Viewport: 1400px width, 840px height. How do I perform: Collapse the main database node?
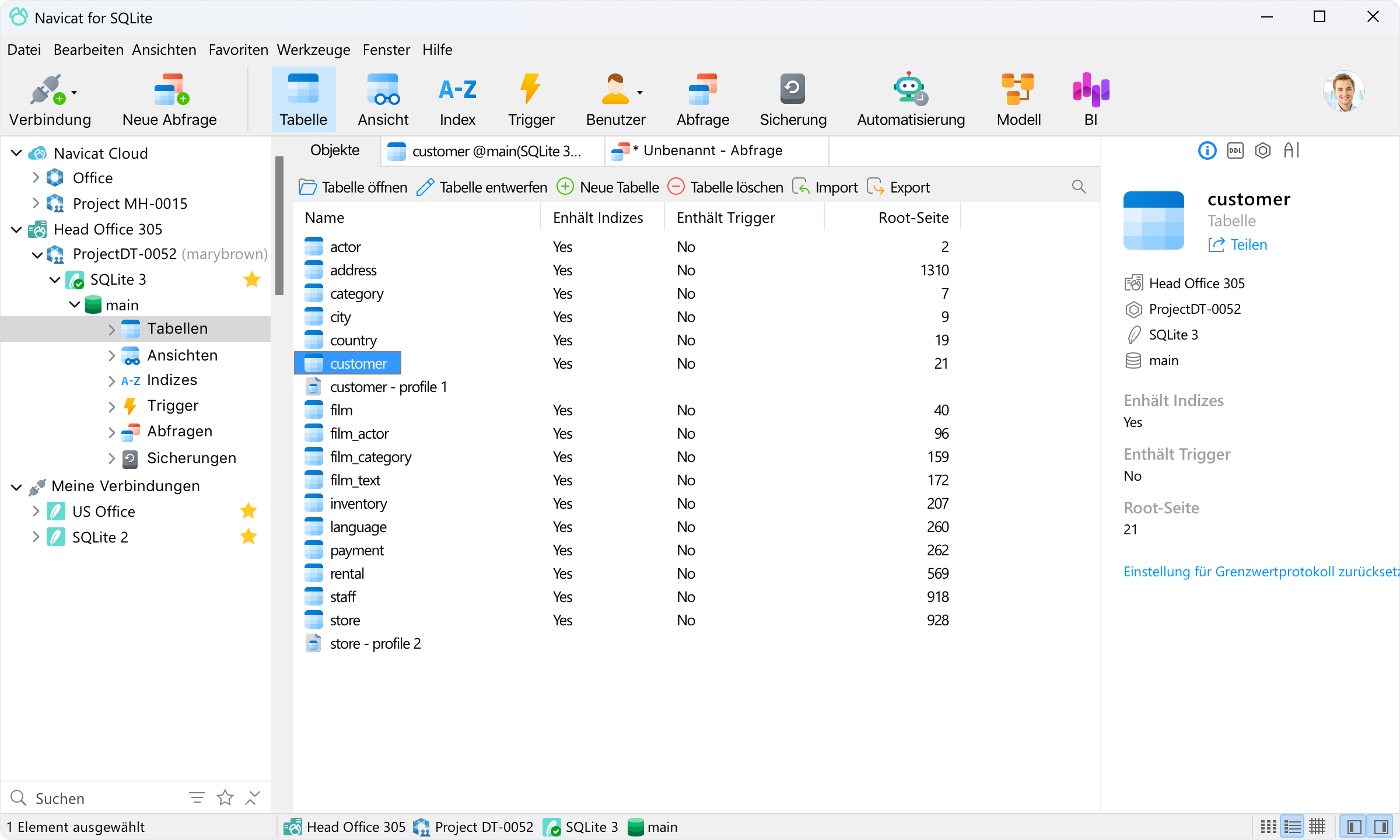pyautogui.click(x=75, y=304)
